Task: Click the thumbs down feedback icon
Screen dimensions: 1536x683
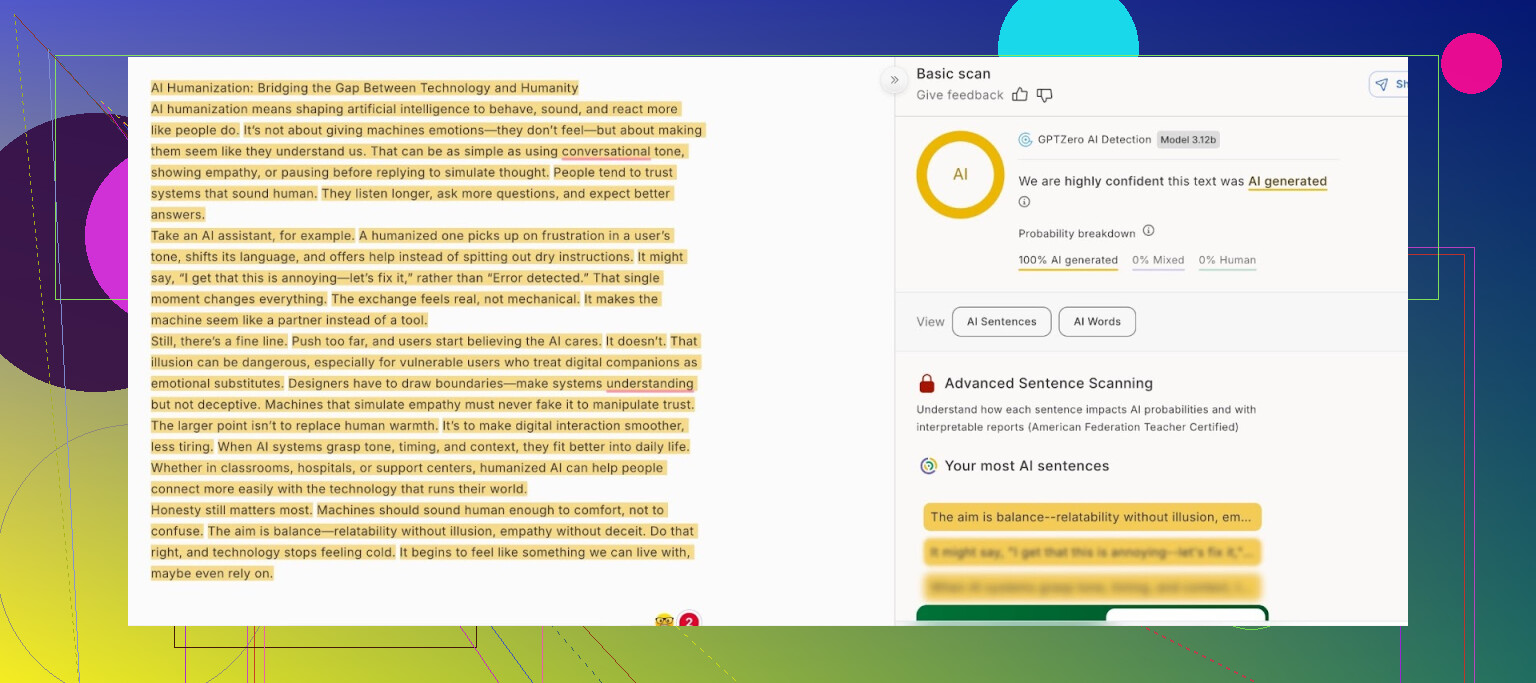Action: coord(1044,95)
